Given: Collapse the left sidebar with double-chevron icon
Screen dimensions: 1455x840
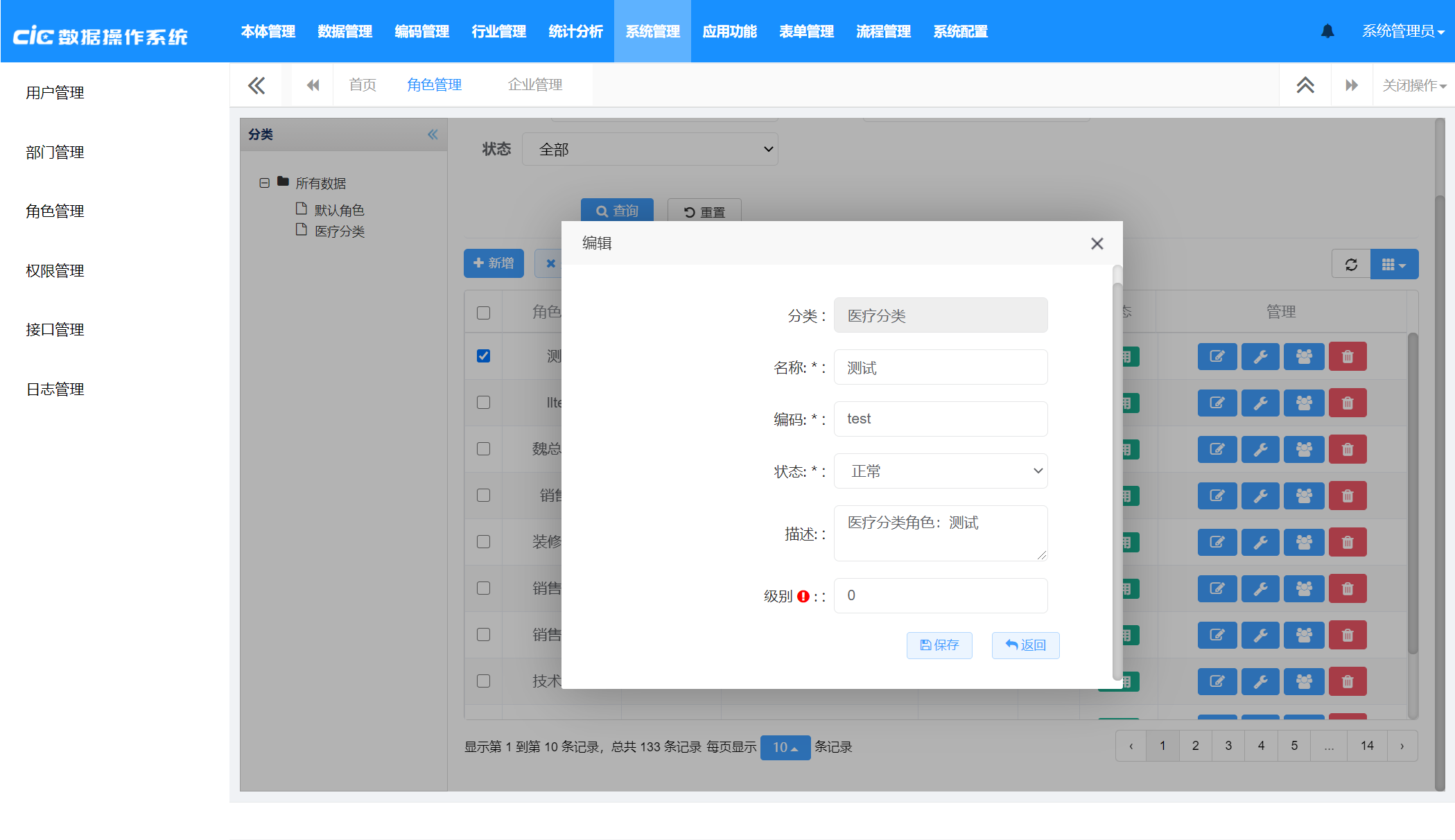Looking at the screenshot, I should [x=256, y=85].
